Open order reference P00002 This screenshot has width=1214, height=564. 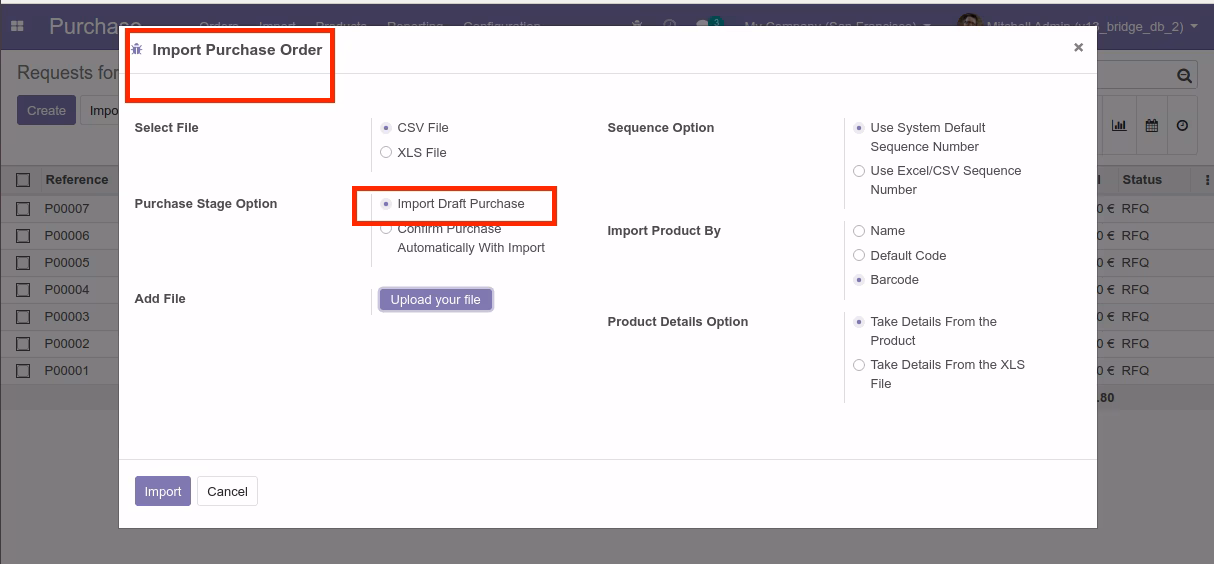67,344
